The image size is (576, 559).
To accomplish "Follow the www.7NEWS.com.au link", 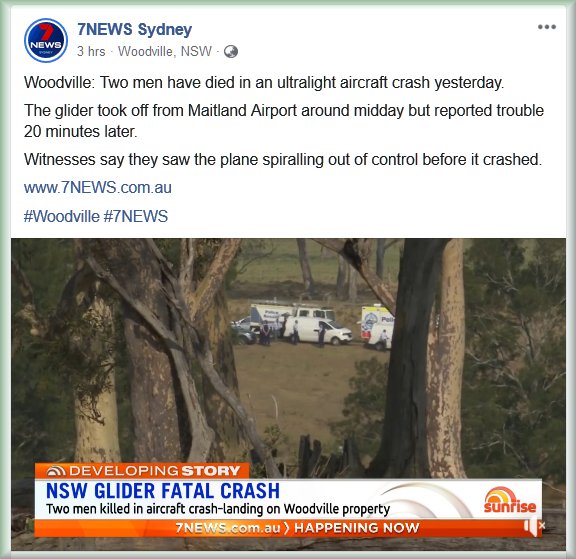I will point(98,188).
